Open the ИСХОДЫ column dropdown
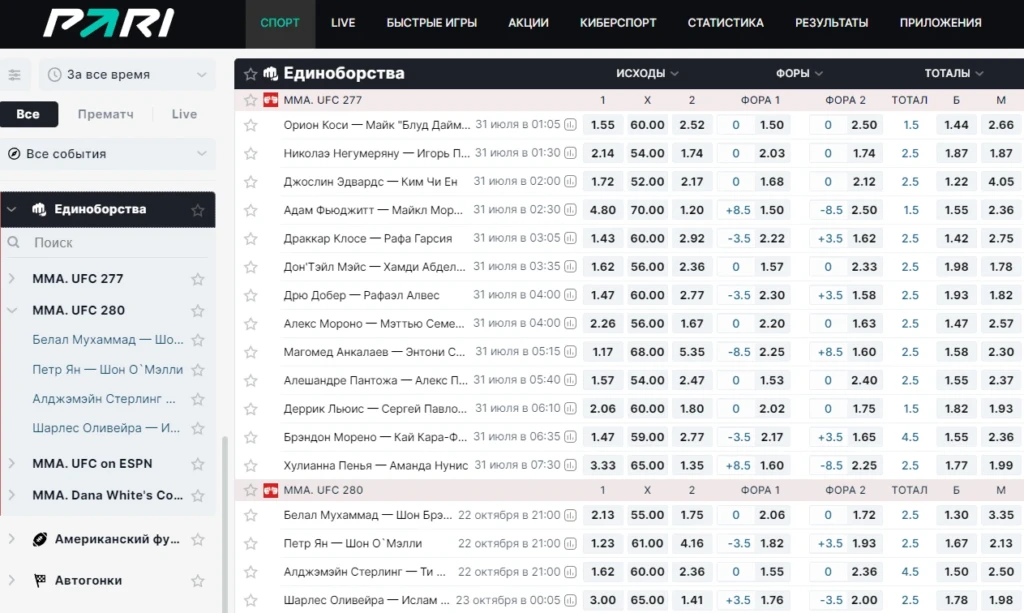Screen dimensions: 1024x613 point(647,73)
